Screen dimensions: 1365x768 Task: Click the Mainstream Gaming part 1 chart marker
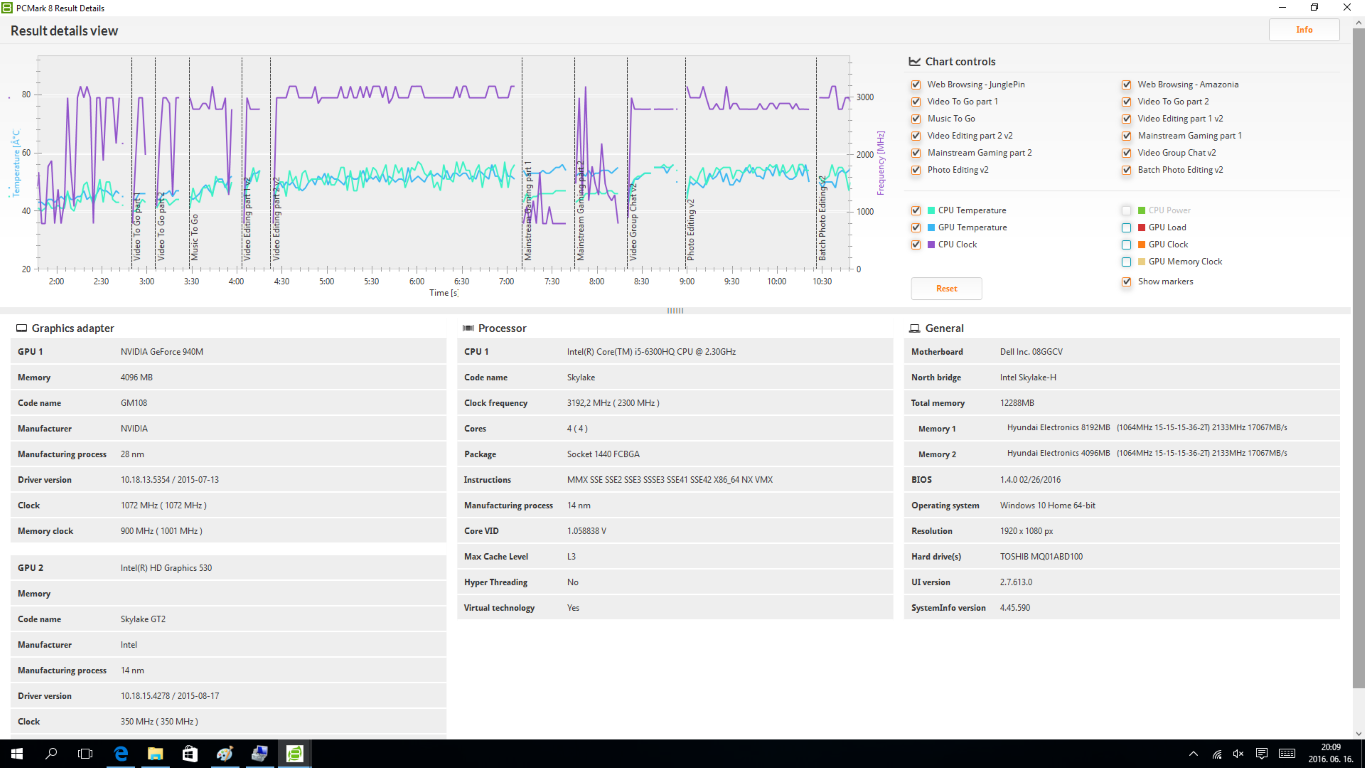(x=528, y=212)
